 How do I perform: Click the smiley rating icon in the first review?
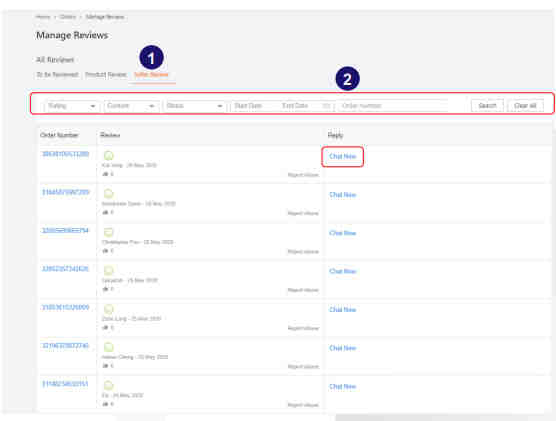tap(109, 155)
